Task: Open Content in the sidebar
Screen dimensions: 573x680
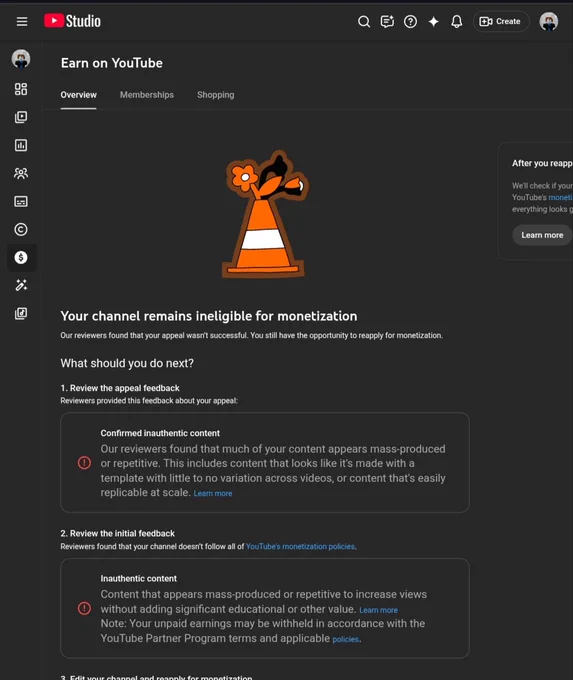Action: pos(21,117)
